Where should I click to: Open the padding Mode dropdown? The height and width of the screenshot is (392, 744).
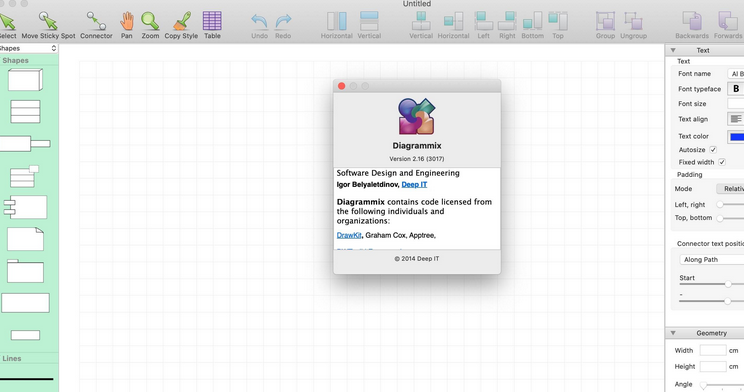[730, 188]
